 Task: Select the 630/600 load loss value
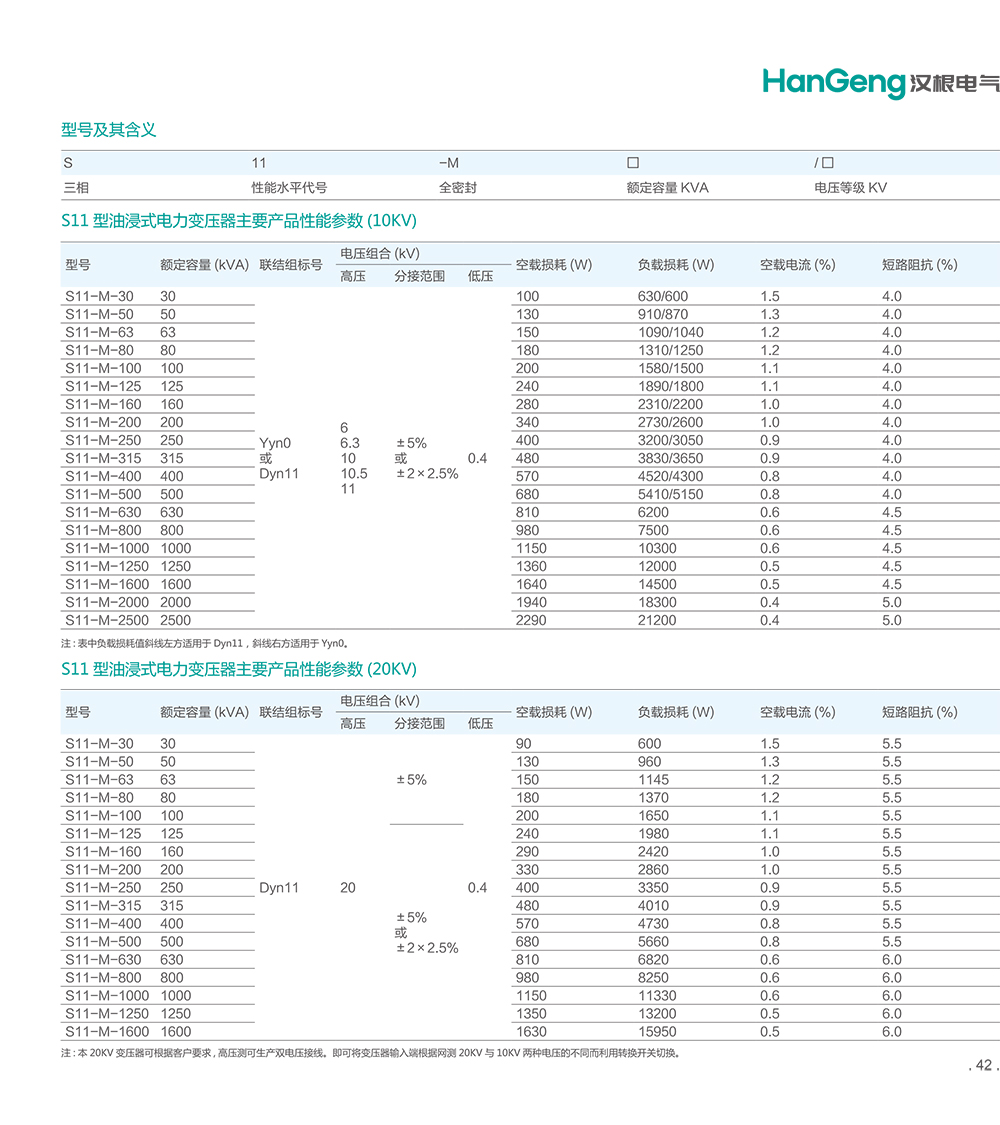663,296
